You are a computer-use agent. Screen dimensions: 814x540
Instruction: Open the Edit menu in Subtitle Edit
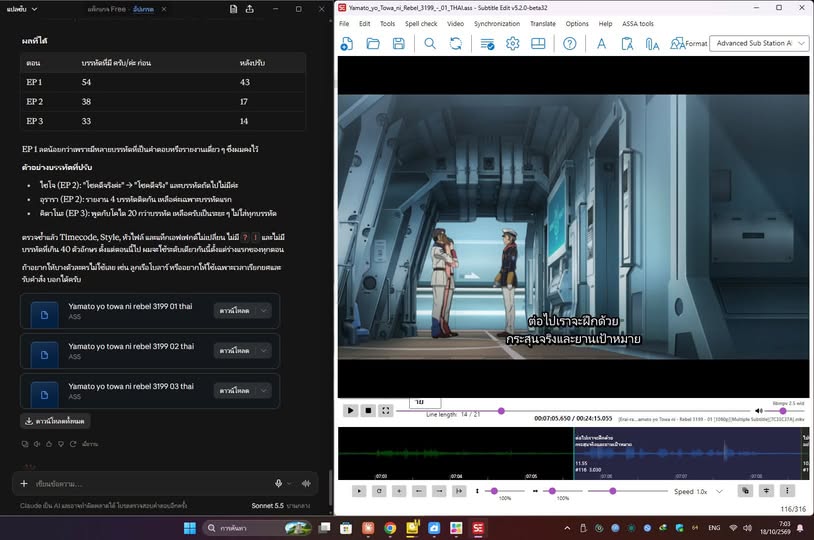pyautogui.click(x=365, y=24)
